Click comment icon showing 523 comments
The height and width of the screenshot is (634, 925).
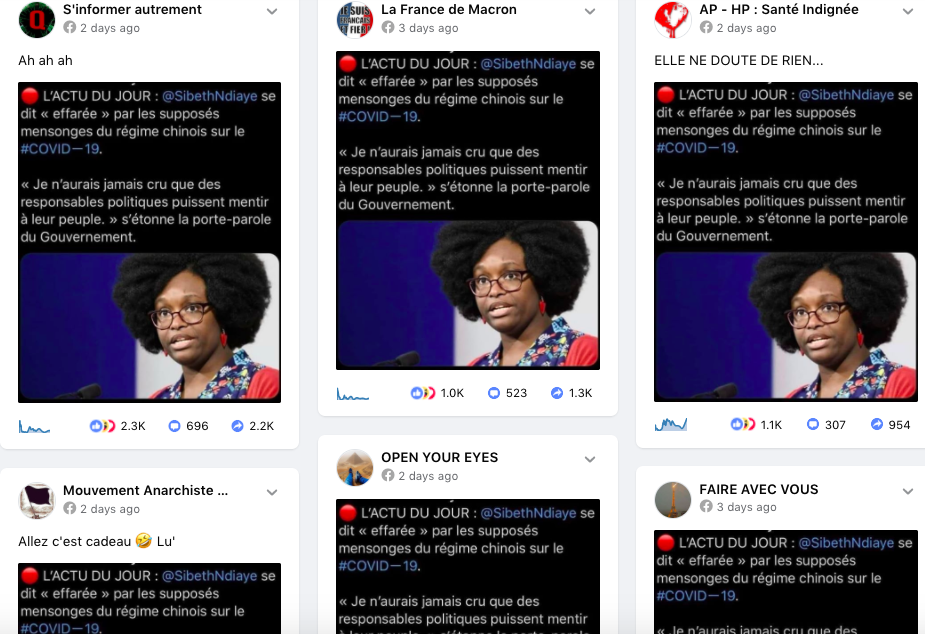(494, 393)
